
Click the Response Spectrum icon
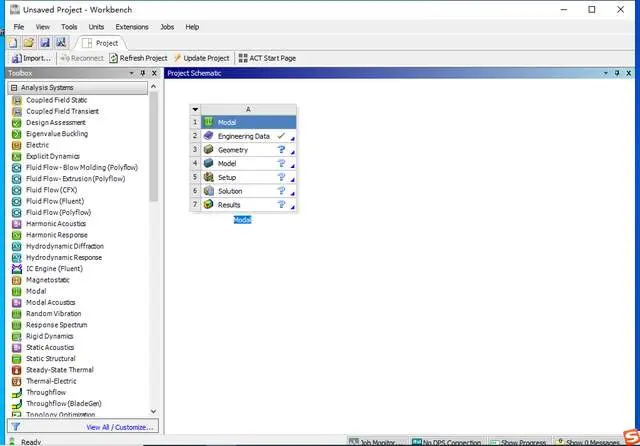[16, 326]
